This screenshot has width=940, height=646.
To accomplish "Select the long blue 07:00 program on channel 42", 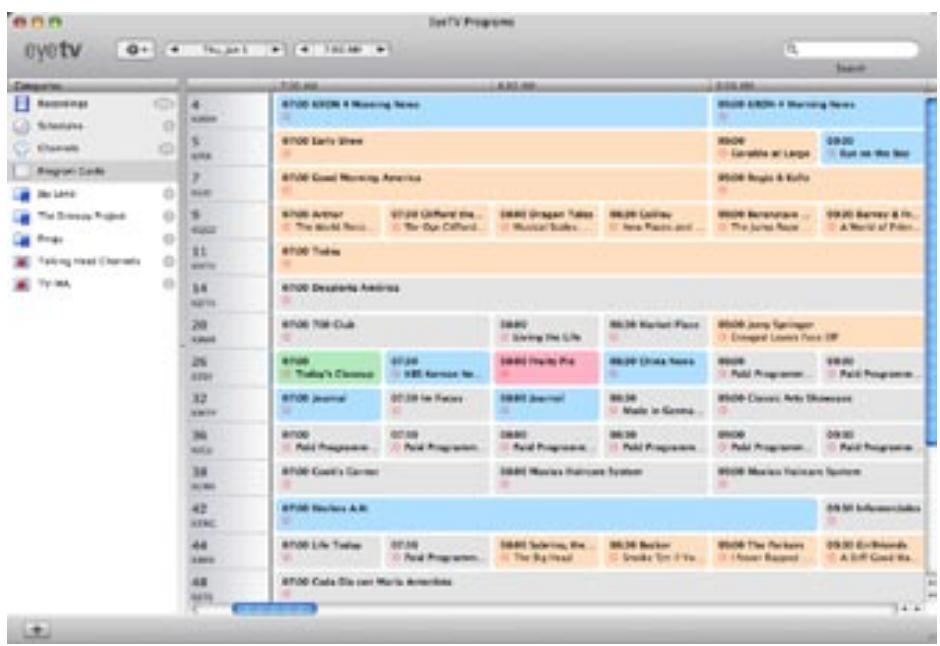I will click(546, 515).
